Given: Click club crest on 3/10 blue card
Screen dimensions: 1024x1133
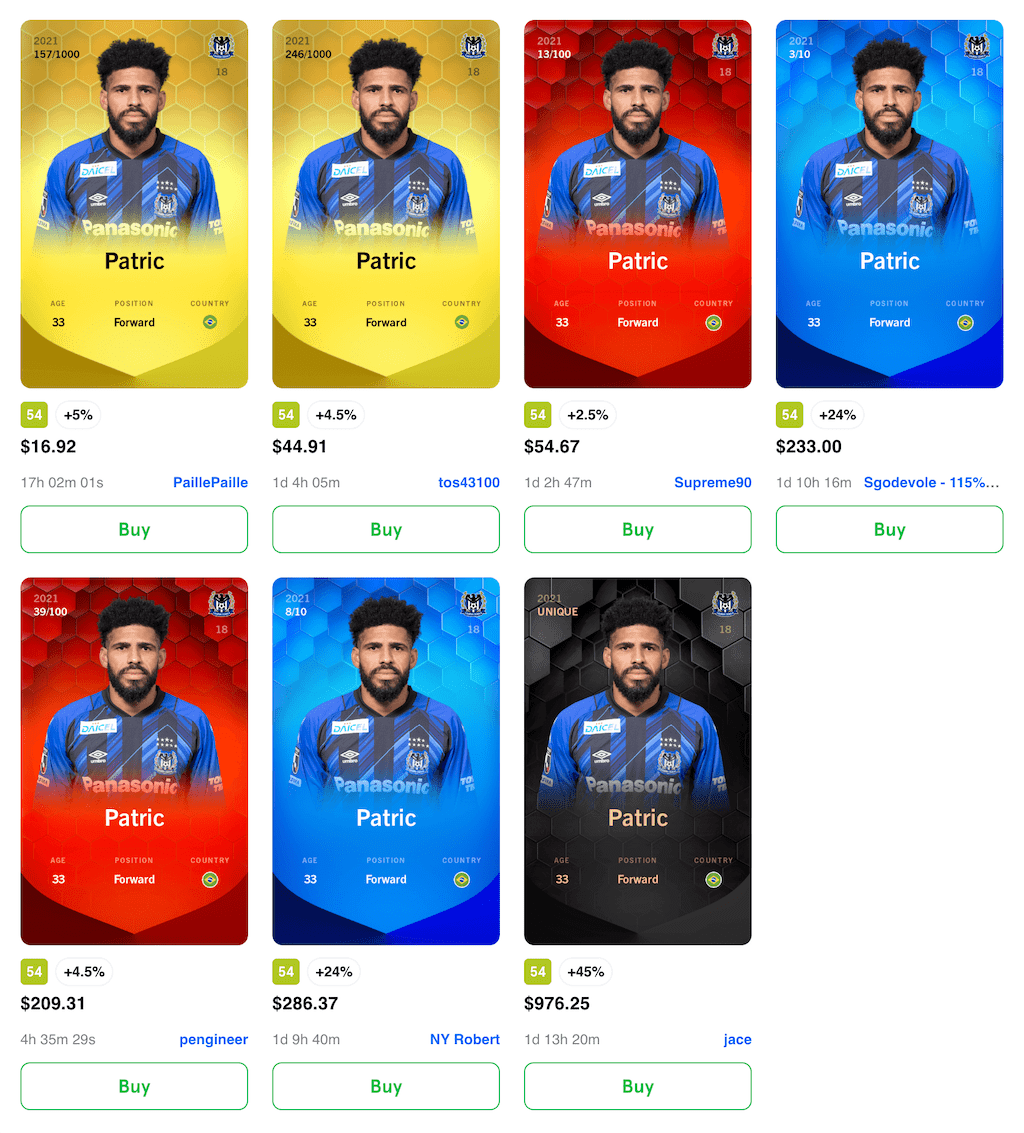Looking at the screenshot, I should click(x=977, y=46).
